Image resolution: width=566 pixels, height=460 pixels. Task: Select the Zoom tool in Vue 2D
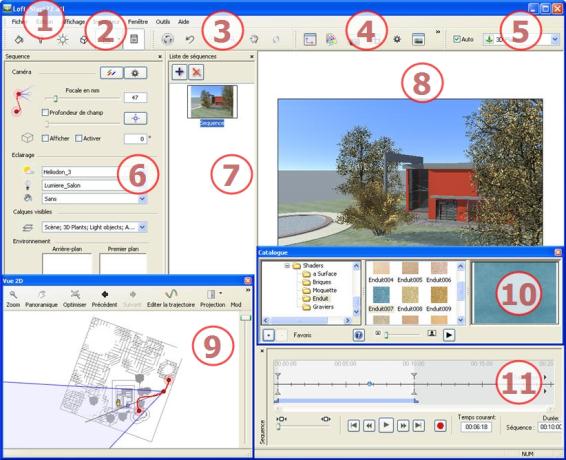(13, 299)
